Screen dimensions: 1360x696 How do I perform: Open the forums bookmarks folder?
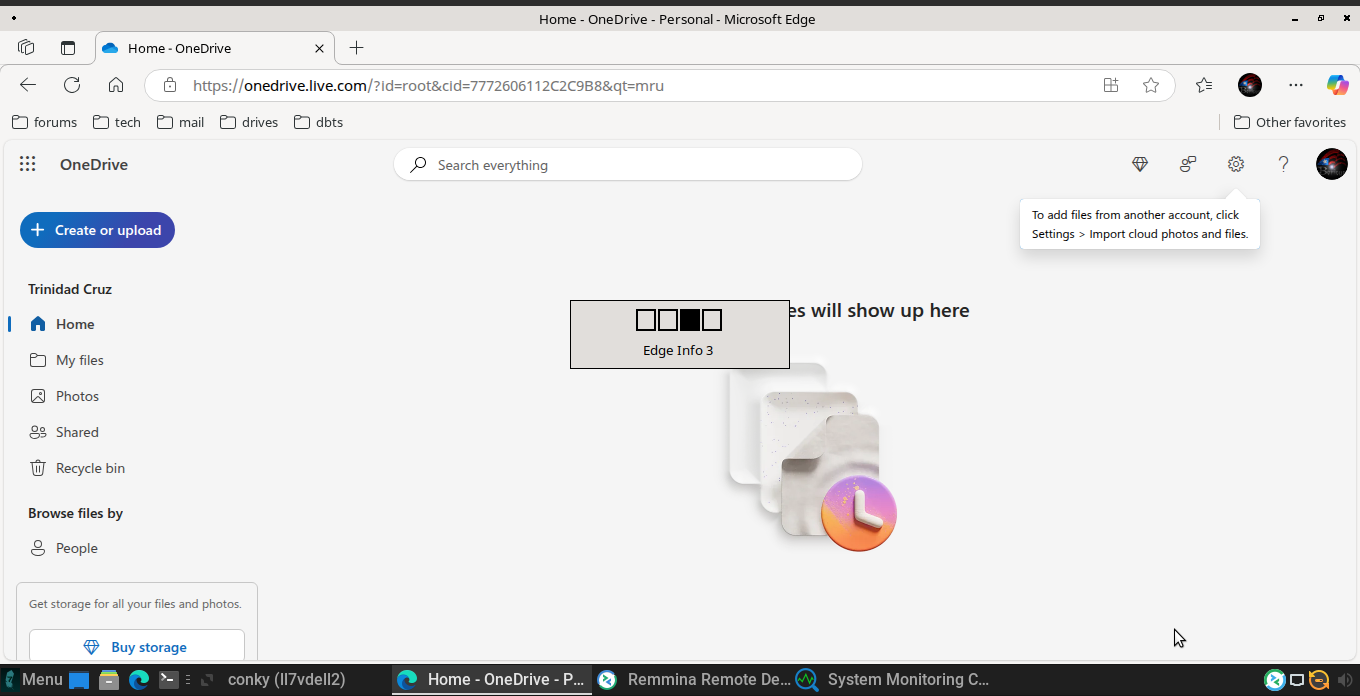pos(44,122)
